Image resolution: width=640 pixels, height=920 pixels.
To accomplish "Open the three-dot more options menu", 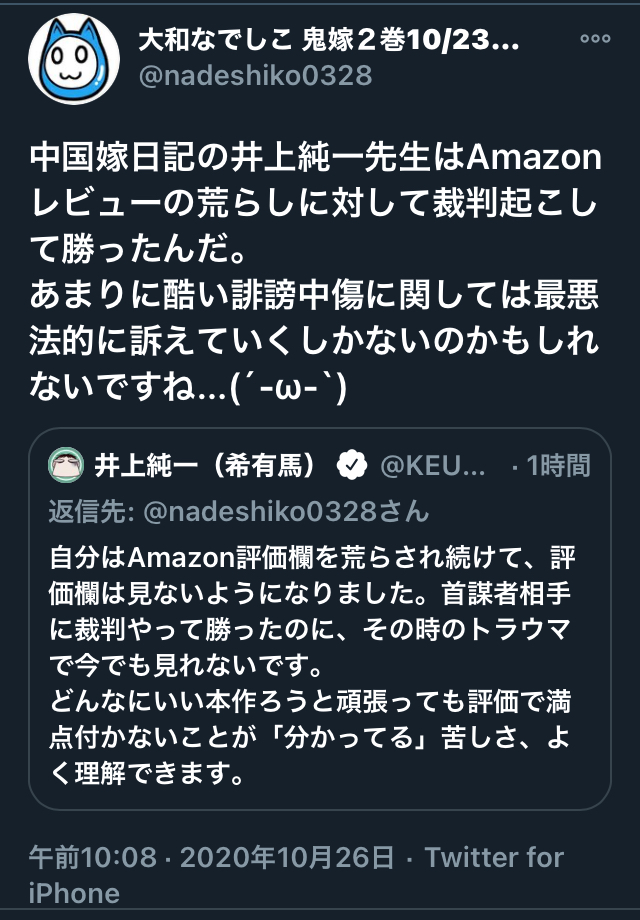I will 595,41.
